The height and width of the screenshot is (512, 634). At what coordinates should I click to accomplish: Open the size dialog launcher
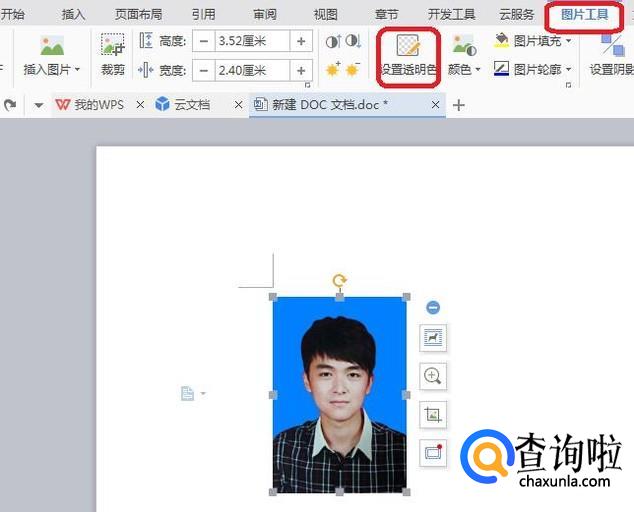click(x=307, y=85)
